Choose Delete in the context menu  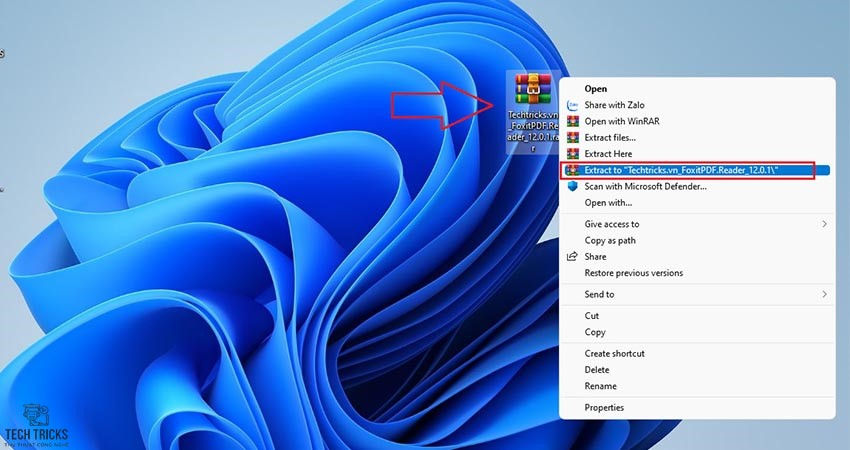[x=697, y=370]
